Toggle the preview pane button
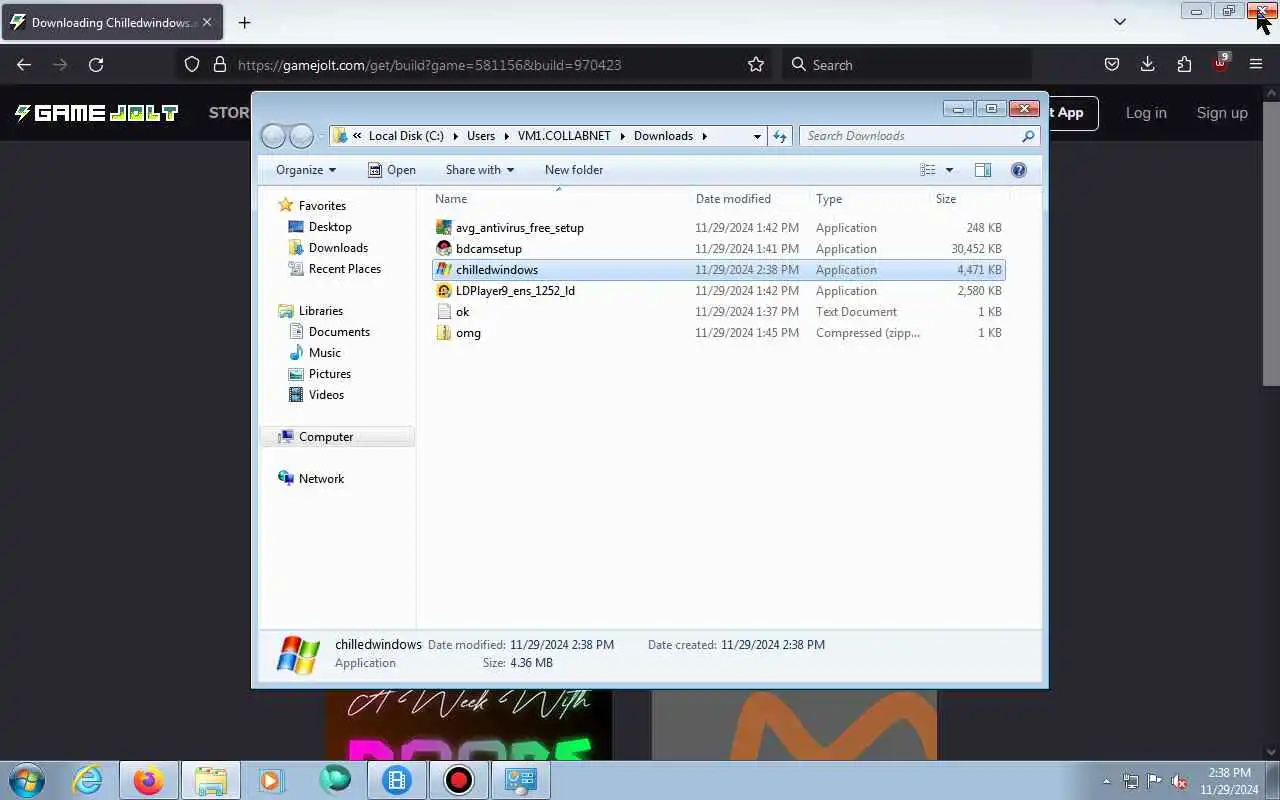This screenshot has height=800, width=1280. point(983,170)
